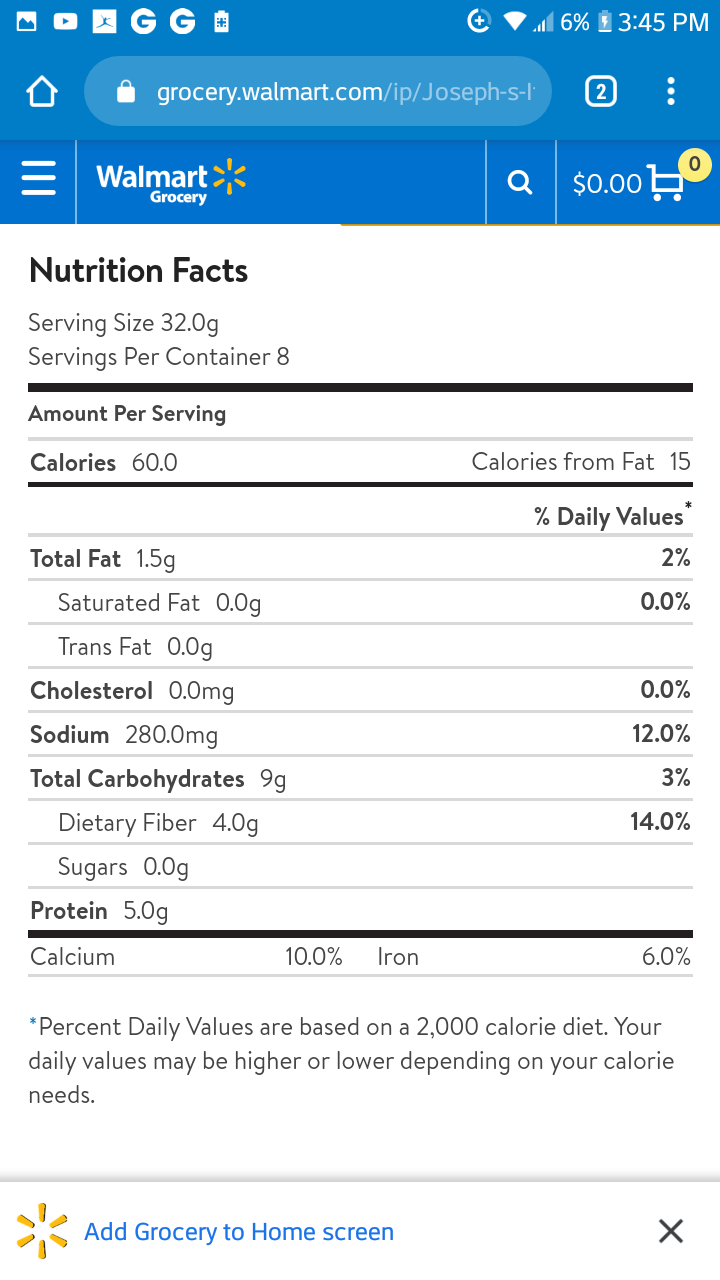Tap the Percent Daily Values footnote asterisk
The image size is (720, 1280).
coord(33,1023)
